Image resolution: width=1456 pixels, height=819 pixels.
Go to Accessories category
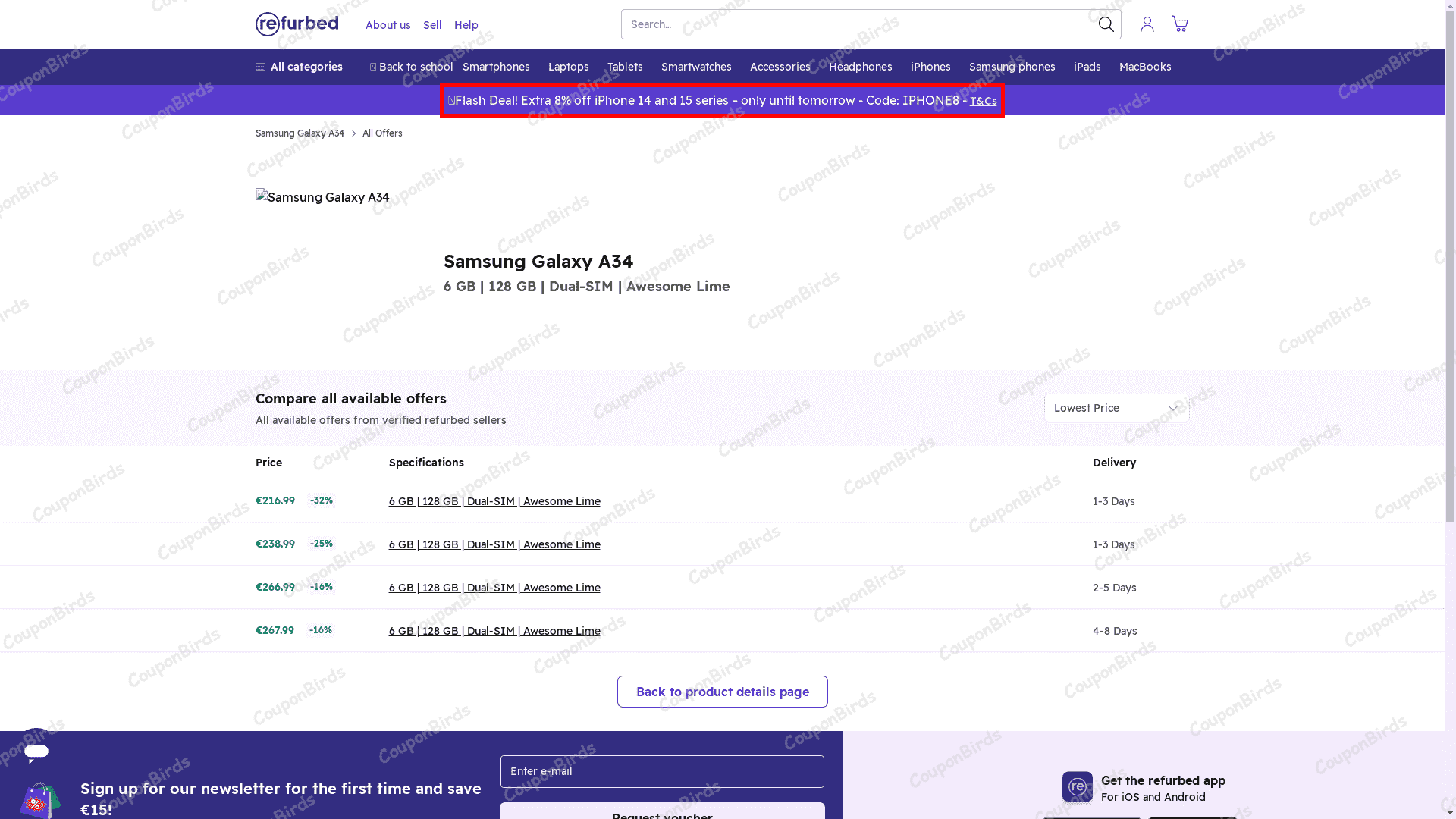coord(780,67)
